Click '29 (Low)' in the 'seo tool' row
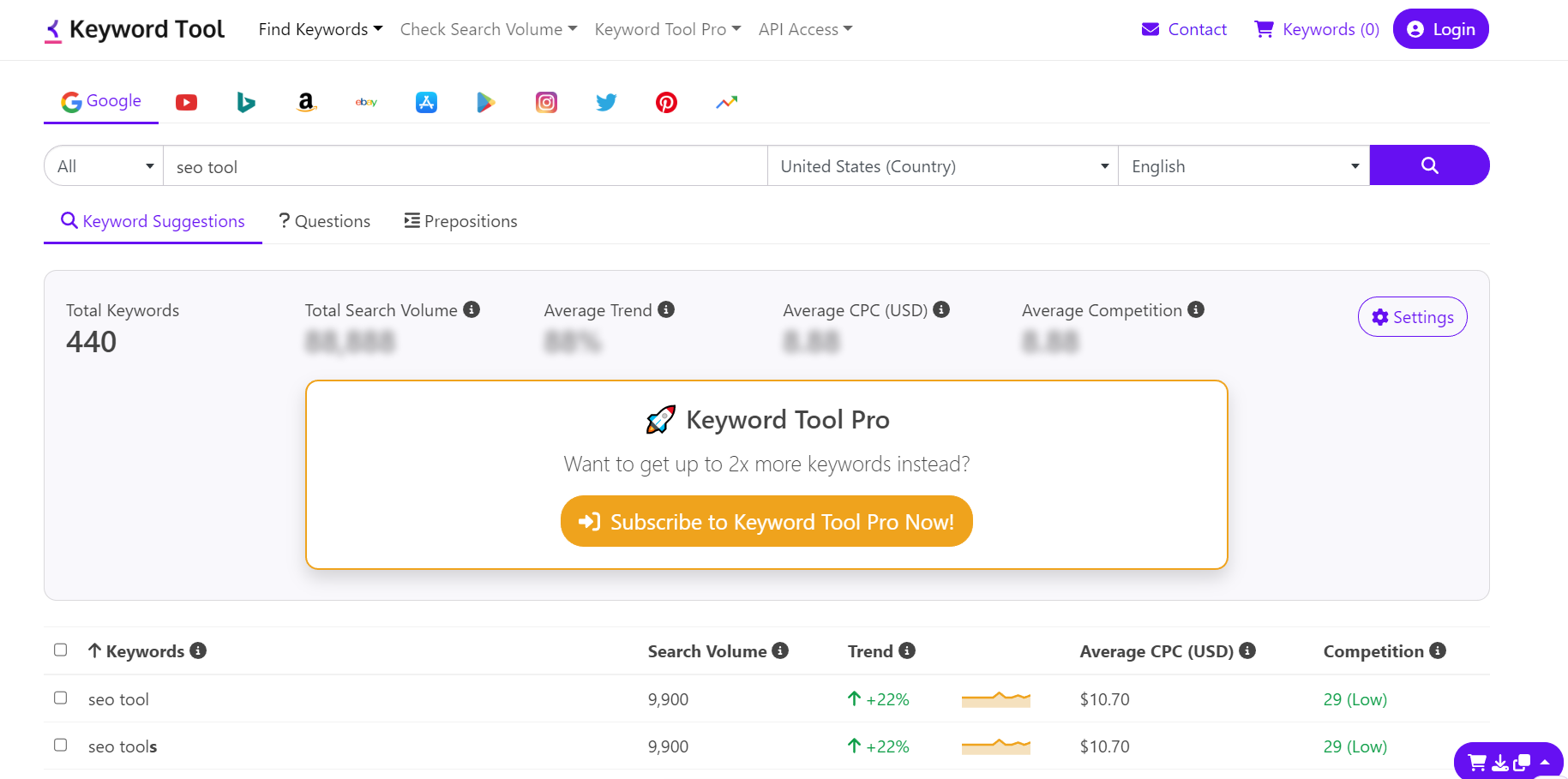This screenshot has width=1568, height=779. 1355,699
